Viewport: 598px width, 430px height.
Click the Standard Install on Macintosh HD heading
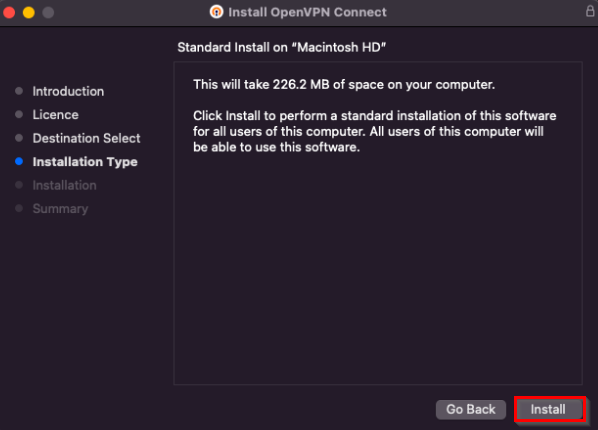(282, 47)
